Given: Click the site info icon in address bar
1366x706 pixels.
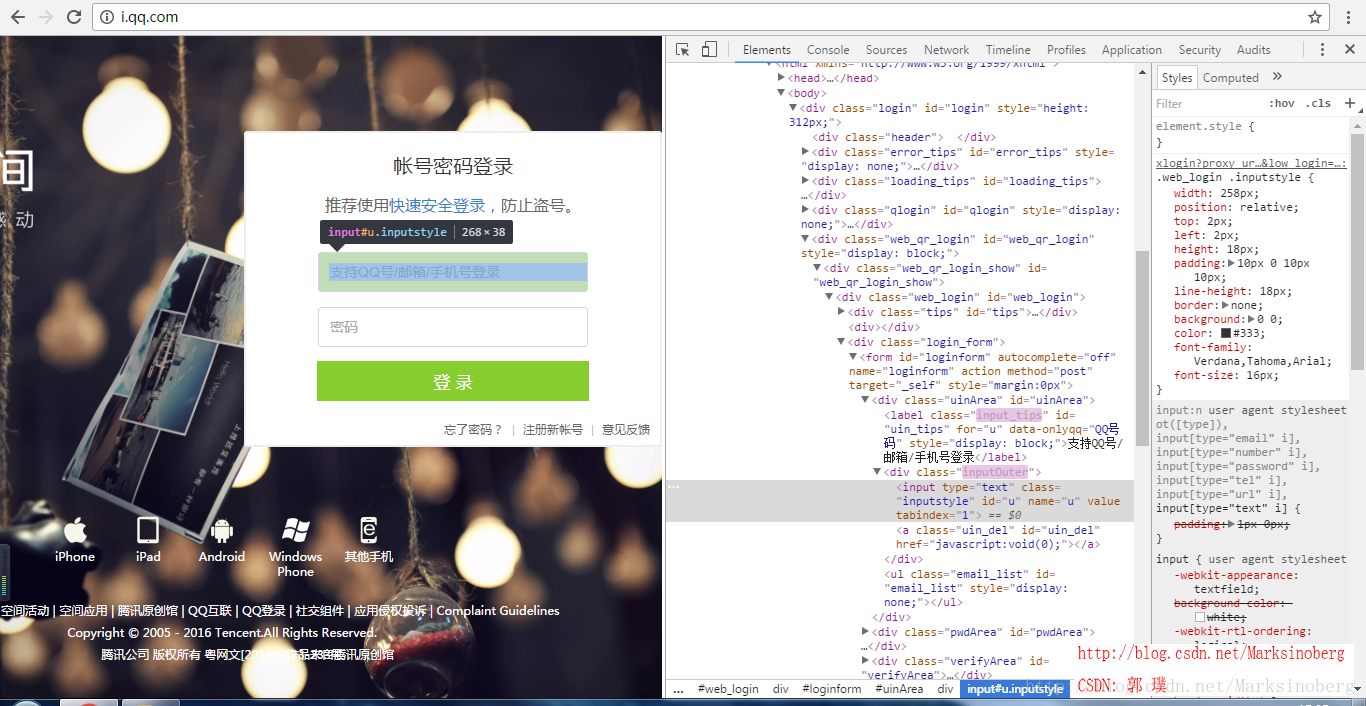Looking at the screenshot, I should pos(109,17).
